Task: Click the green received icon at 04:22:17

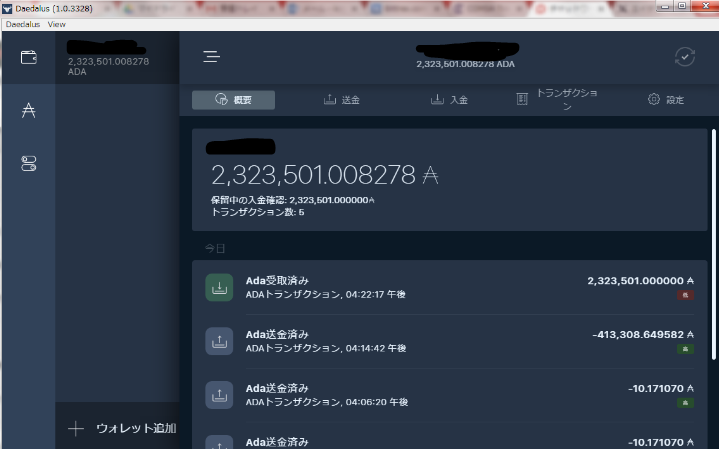Action: point(219,288)
